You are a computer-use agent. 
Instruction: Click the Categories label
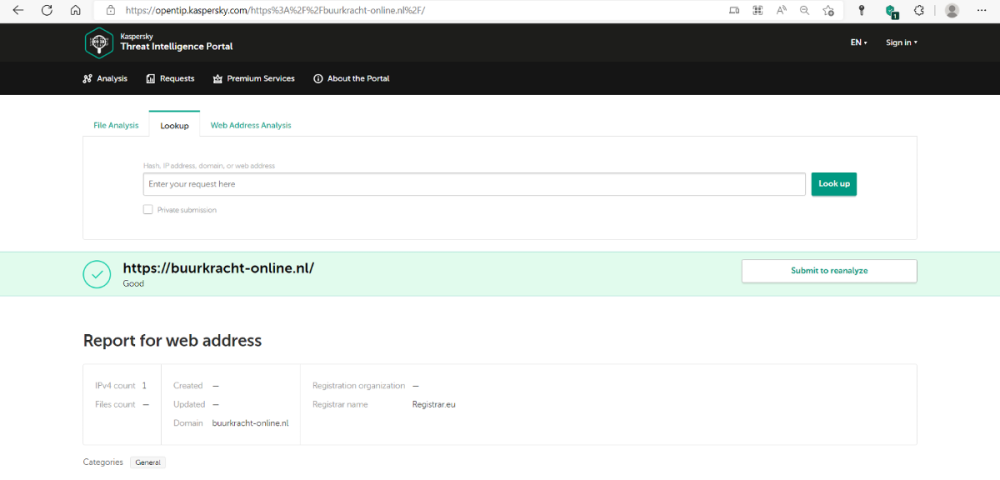point(103,462)
